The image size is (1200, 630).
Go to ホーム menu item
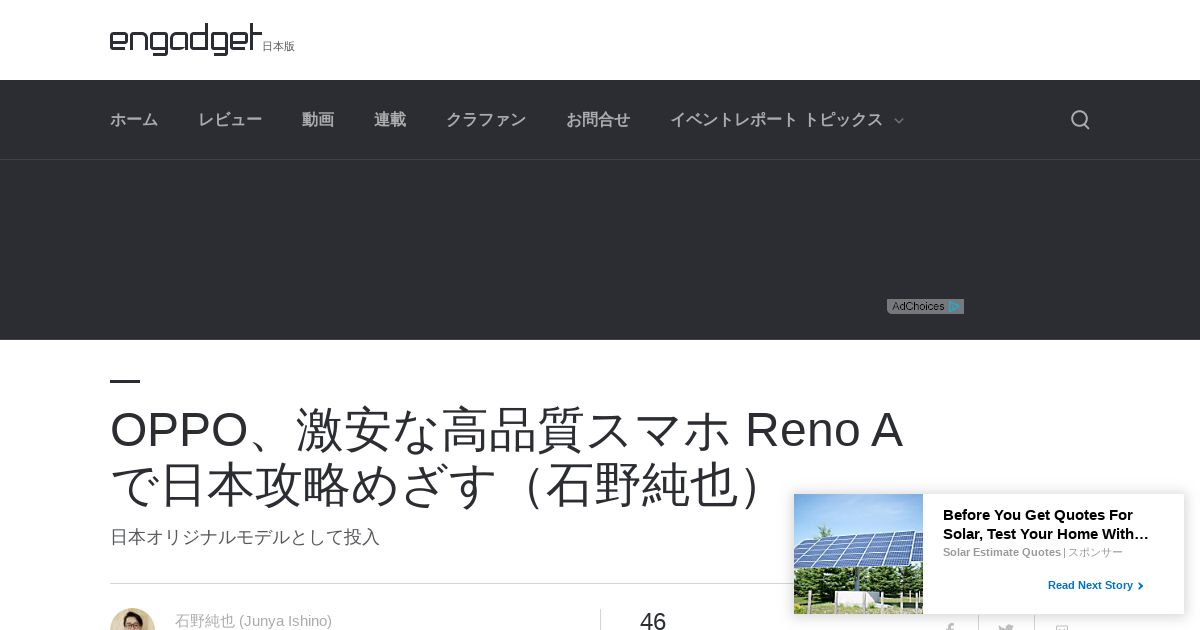[134, 120]
